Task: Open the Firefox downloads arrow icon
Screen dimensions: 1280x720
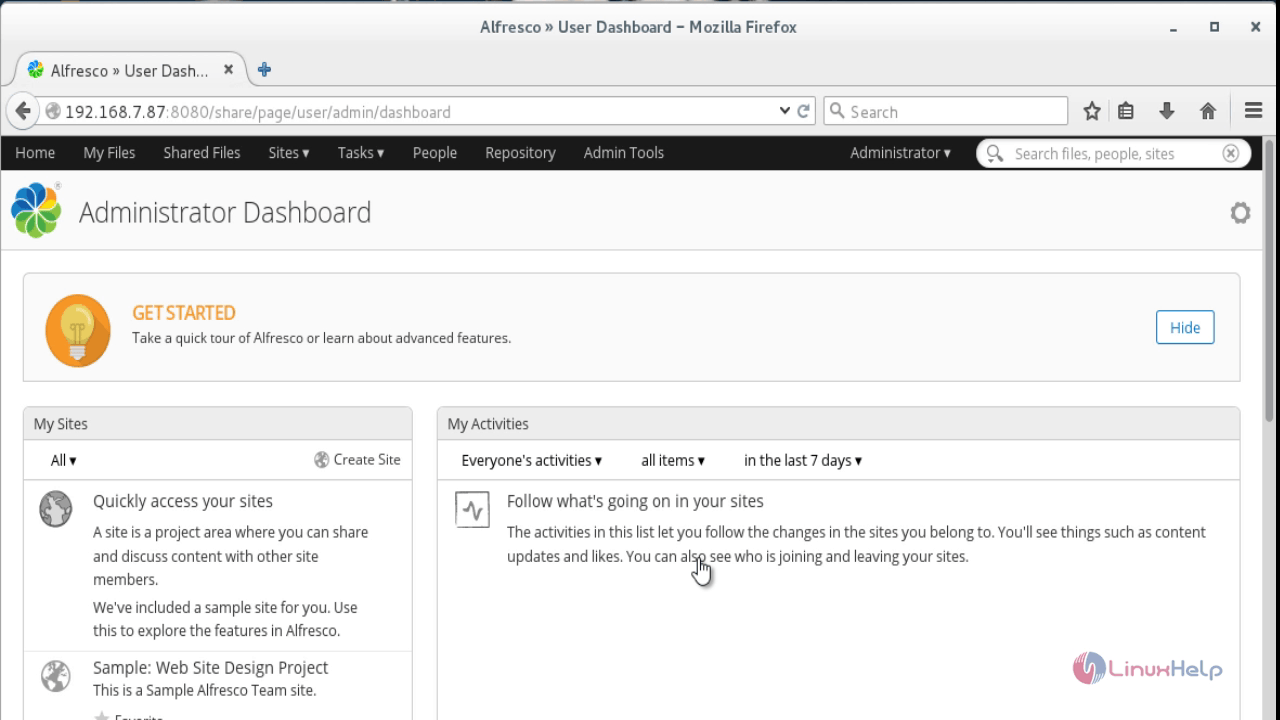Action: click(1166, 111)
